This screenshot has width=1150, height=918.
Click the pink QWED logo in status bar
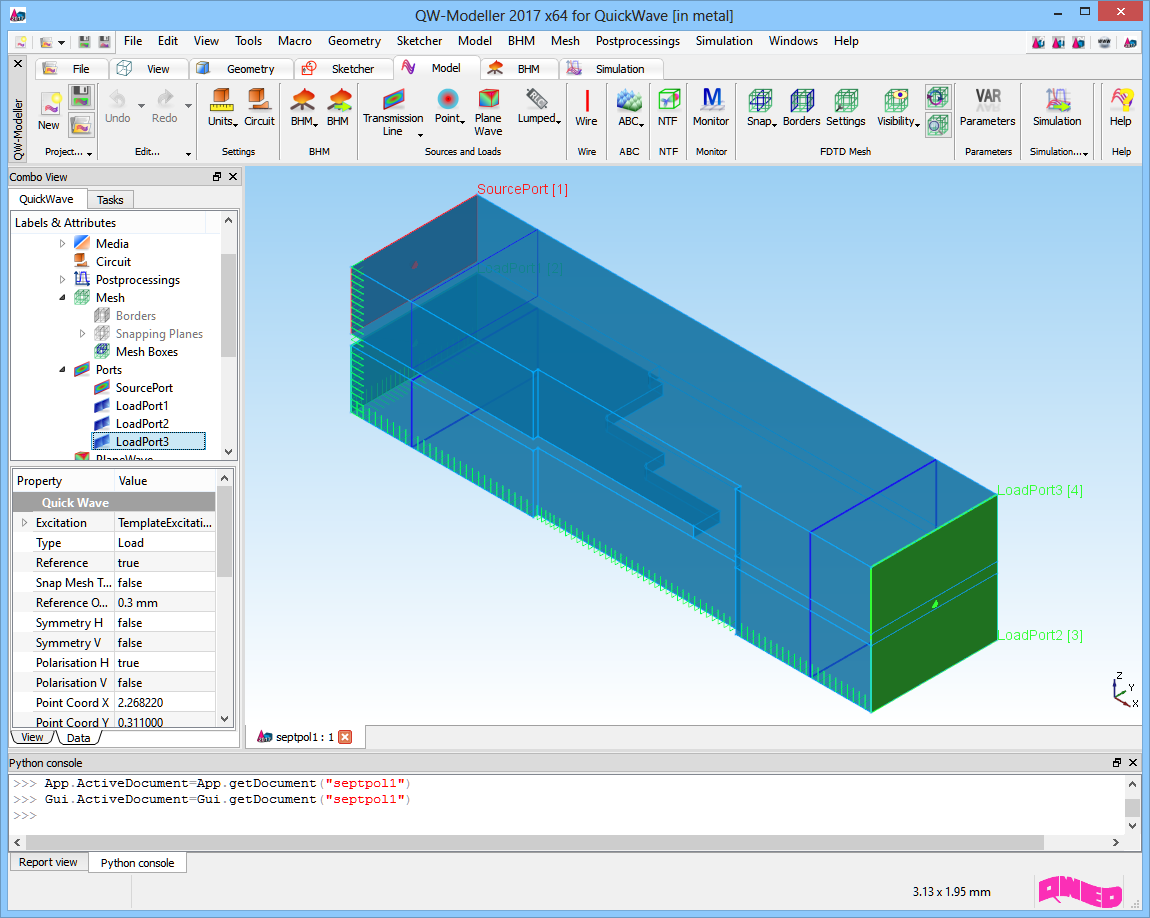(x=1080, y=891)
